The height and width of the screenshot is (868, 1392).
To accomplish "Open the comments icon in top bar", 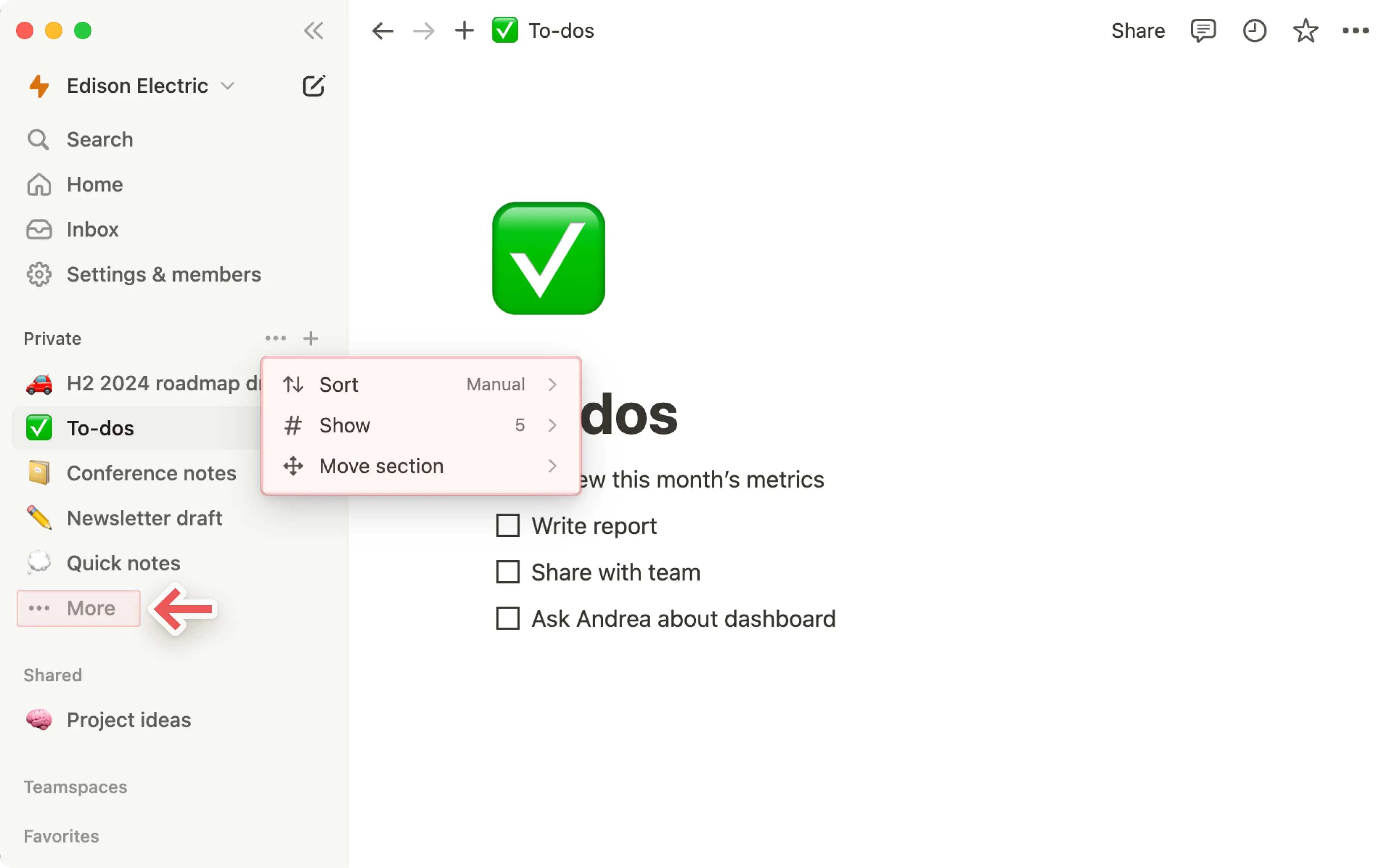I will pyautogui.click(x=1202, y=30).
